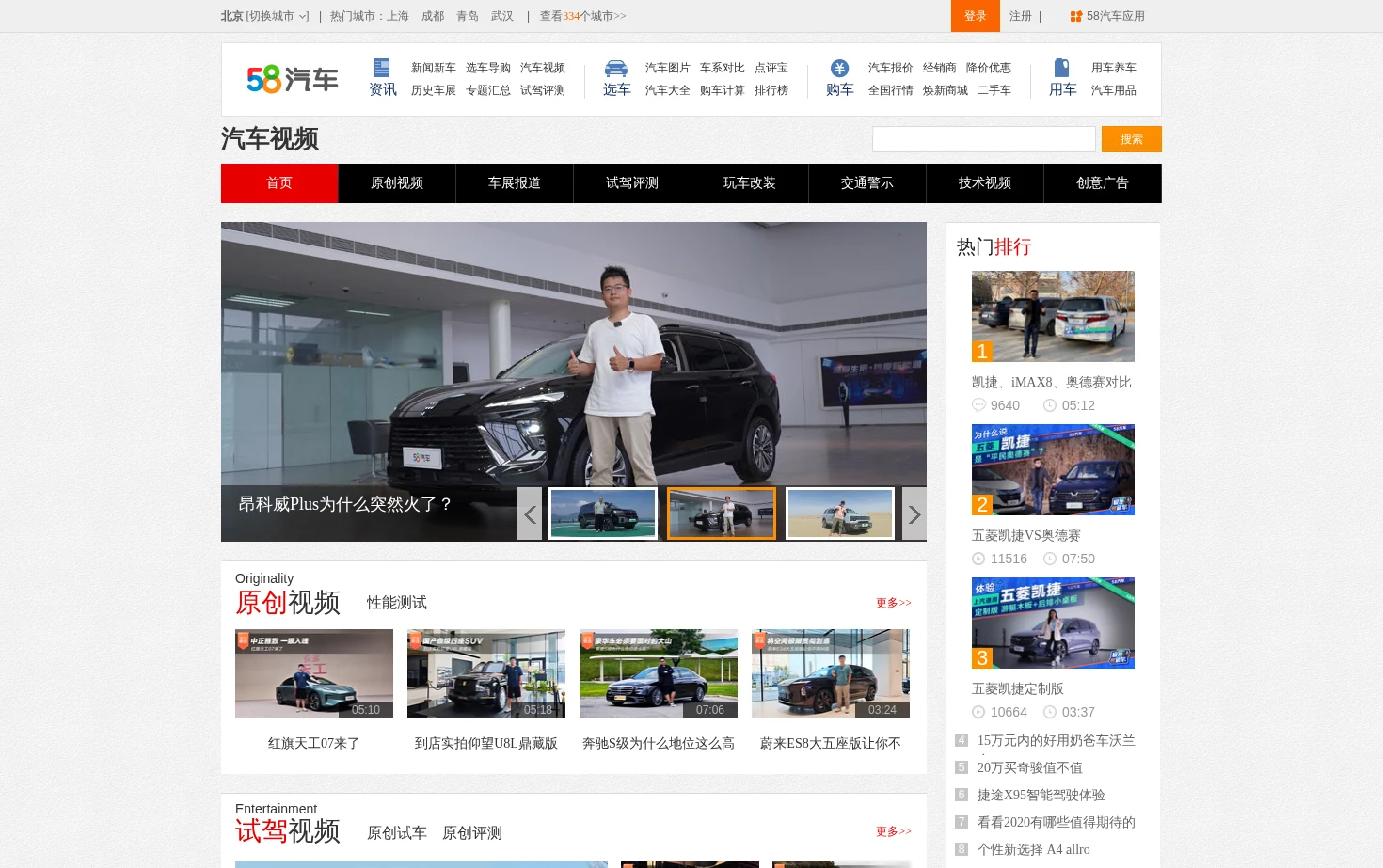Viewport: 1383px width, 868px height.
Task: Open 新闻新车 link
Action: pyautogui.click(x=434, y=68)
